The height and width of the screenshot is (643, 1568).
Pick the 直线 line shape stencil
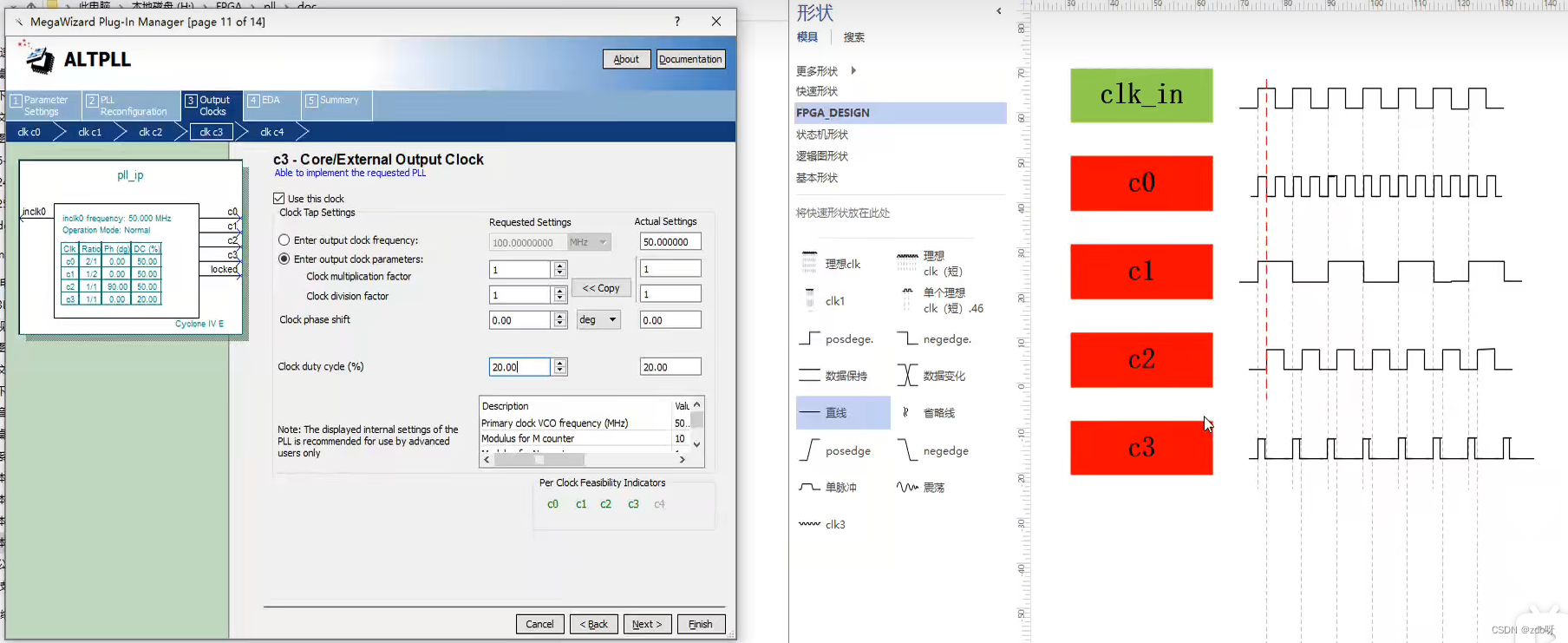pos(843,413)
